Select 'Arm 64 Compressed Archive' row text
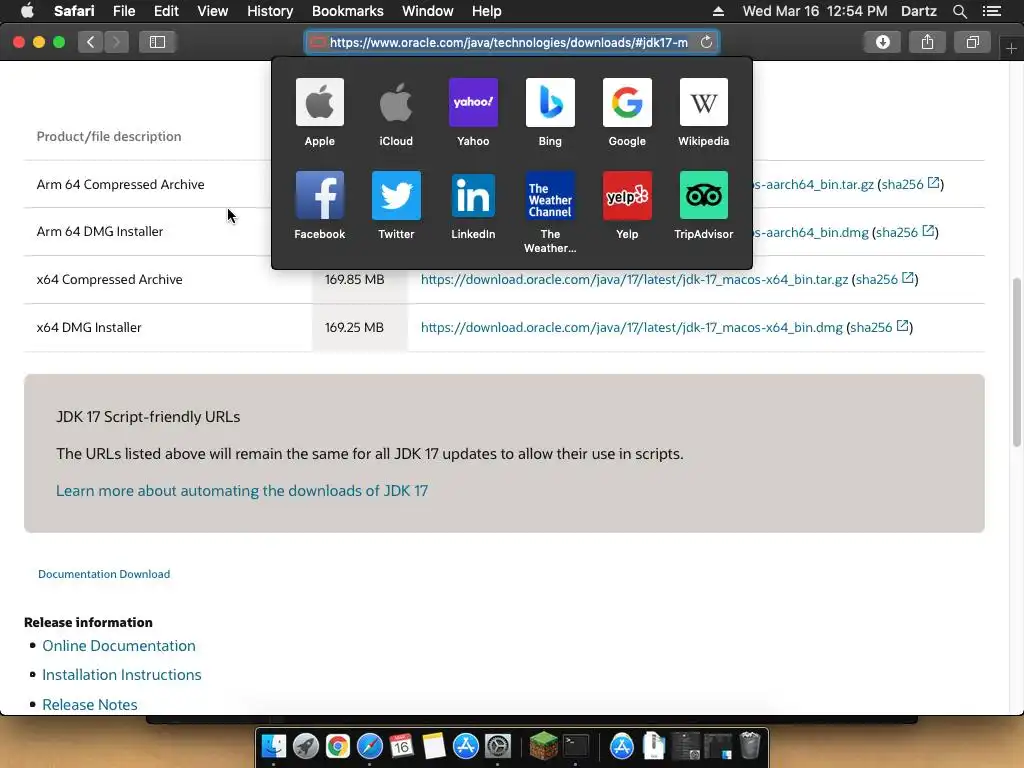The image size is (1024, 768). point(120,184)
